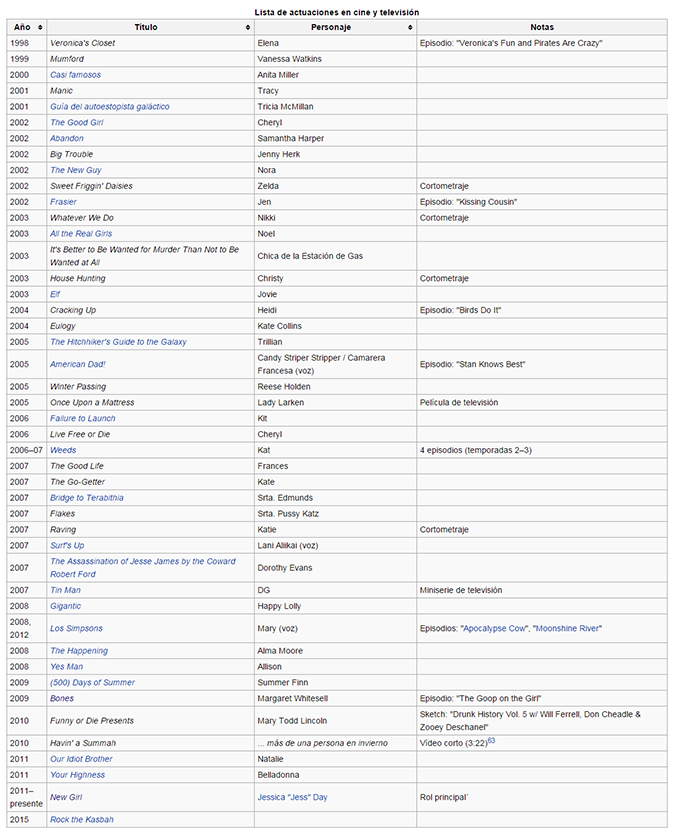Open the Gigantic film link

(66, 606)
